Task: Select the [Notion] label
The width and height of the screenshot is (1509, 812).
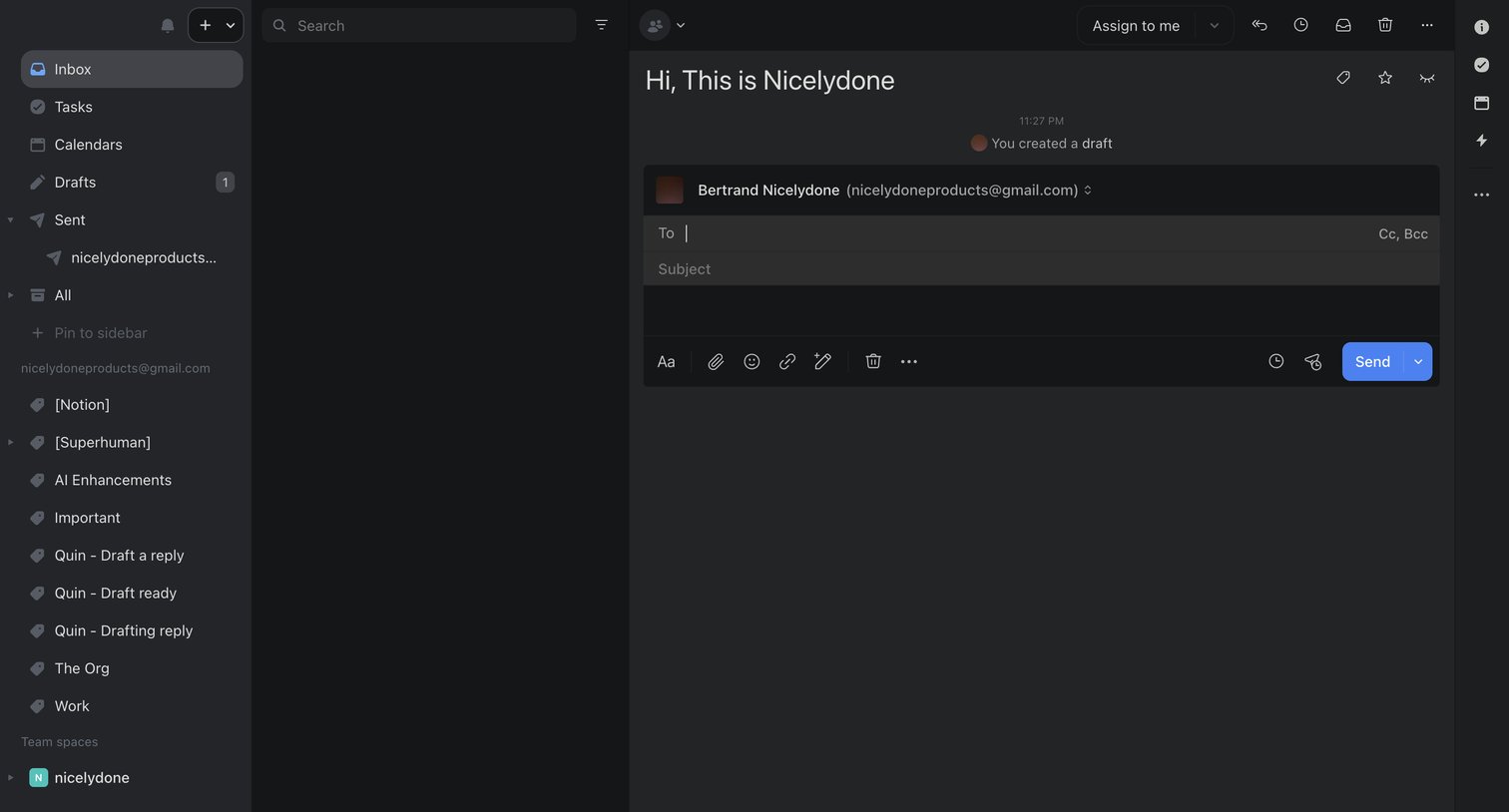Action: [132, 405]
